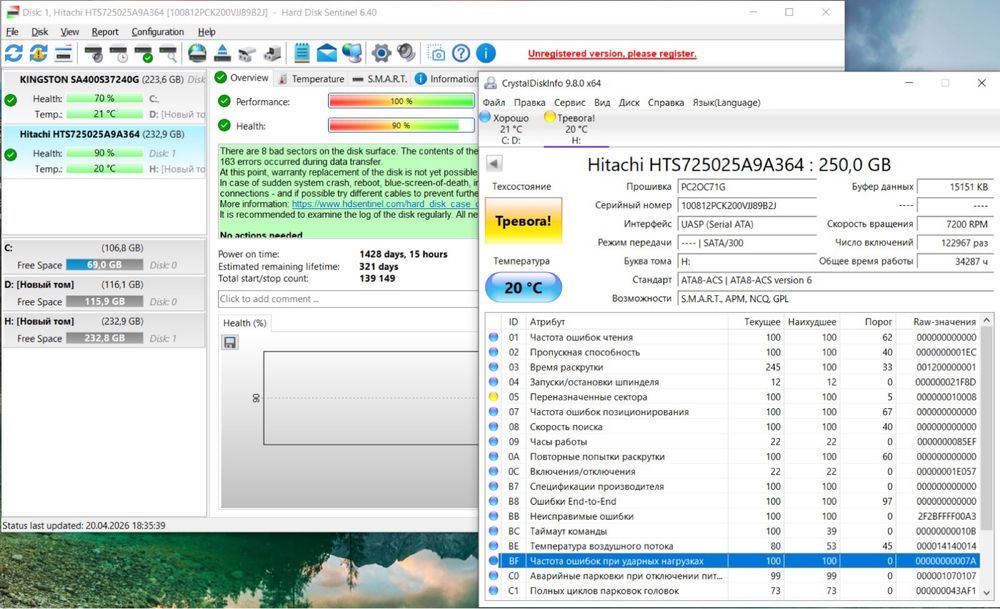Image resolution: width=1000 pixels, height=609 pixels.
Task: Select the Часы работы attribute row
Action: pyautogui.click(x=732, y=441)
